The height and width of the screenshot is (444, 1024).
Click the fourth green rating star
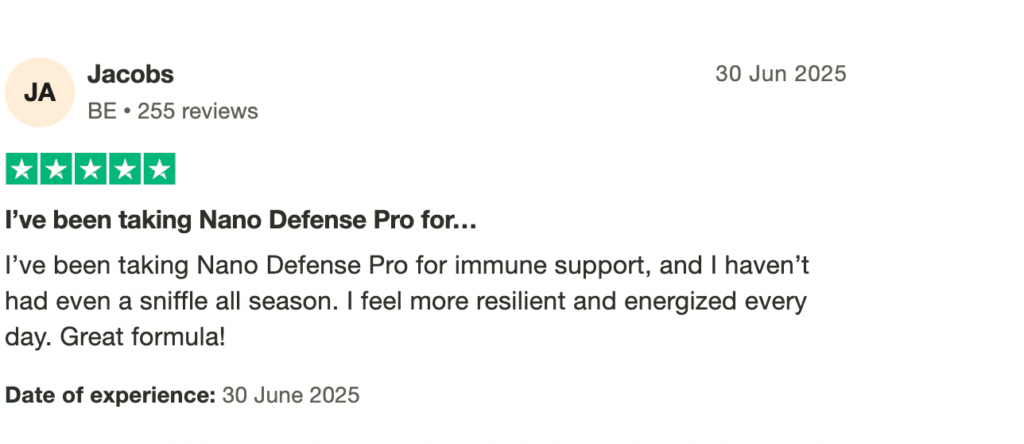[x=124, y=169]
